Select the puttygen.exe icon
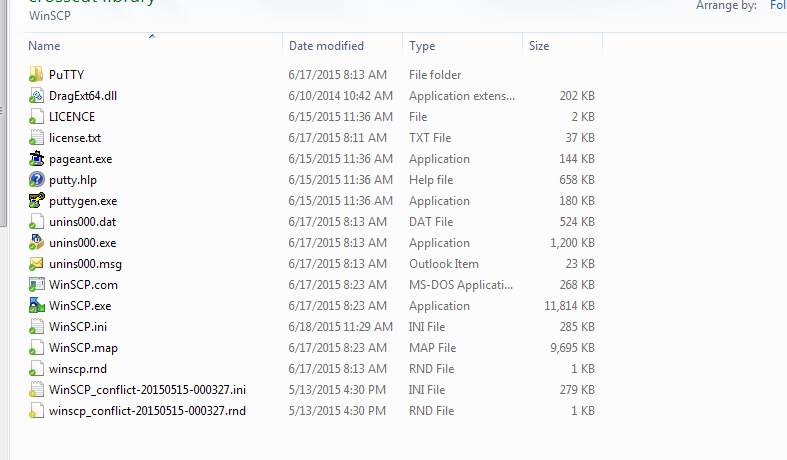 [37, 201]
